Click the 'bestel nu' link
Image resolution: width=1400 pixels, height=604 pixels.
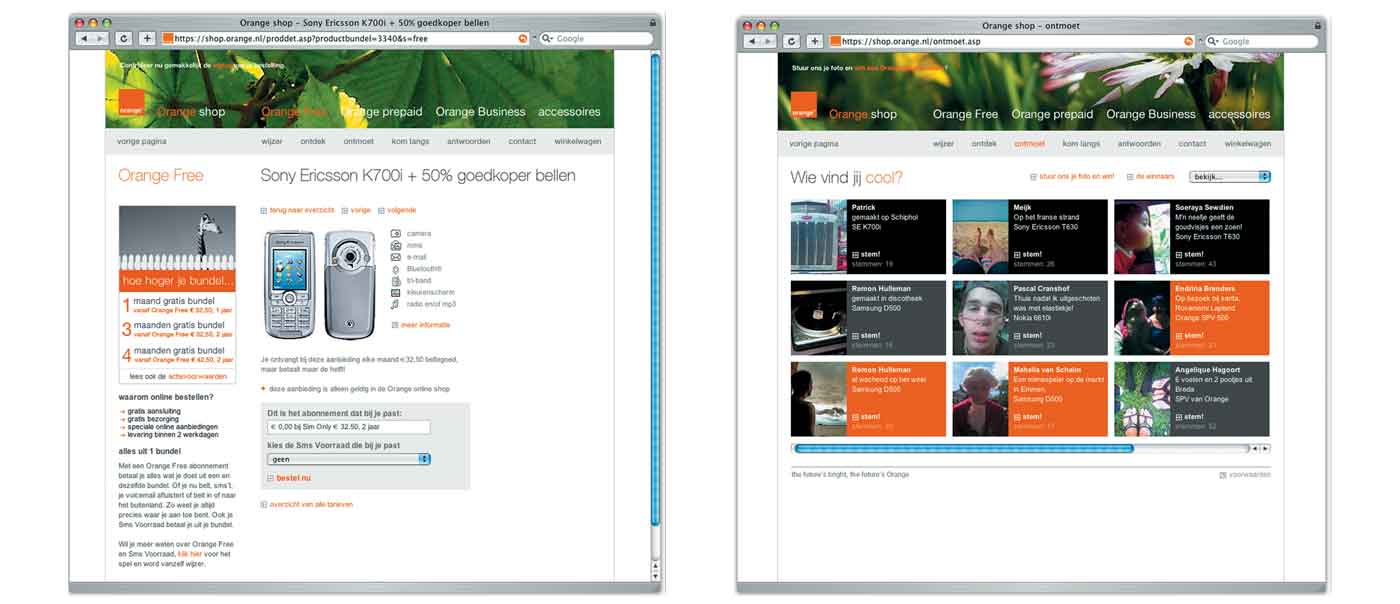pos(293,478)
